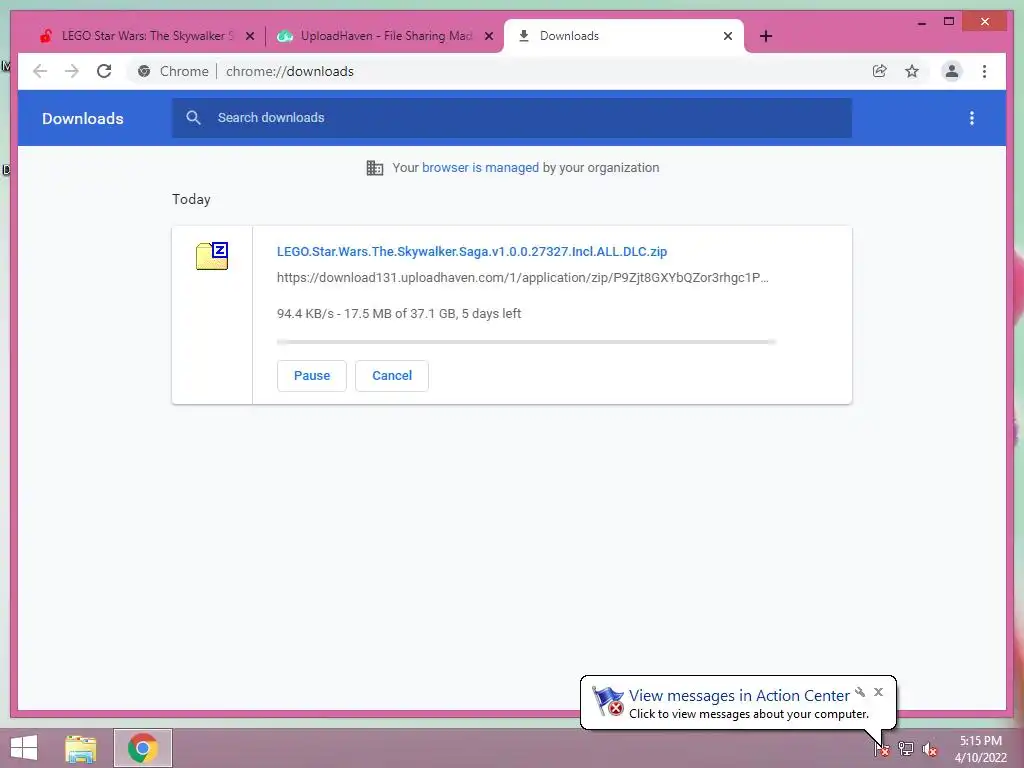Pause the LEGO Star Wars download
This screenshot has height=768, width=1024.
tap(312, 376)
